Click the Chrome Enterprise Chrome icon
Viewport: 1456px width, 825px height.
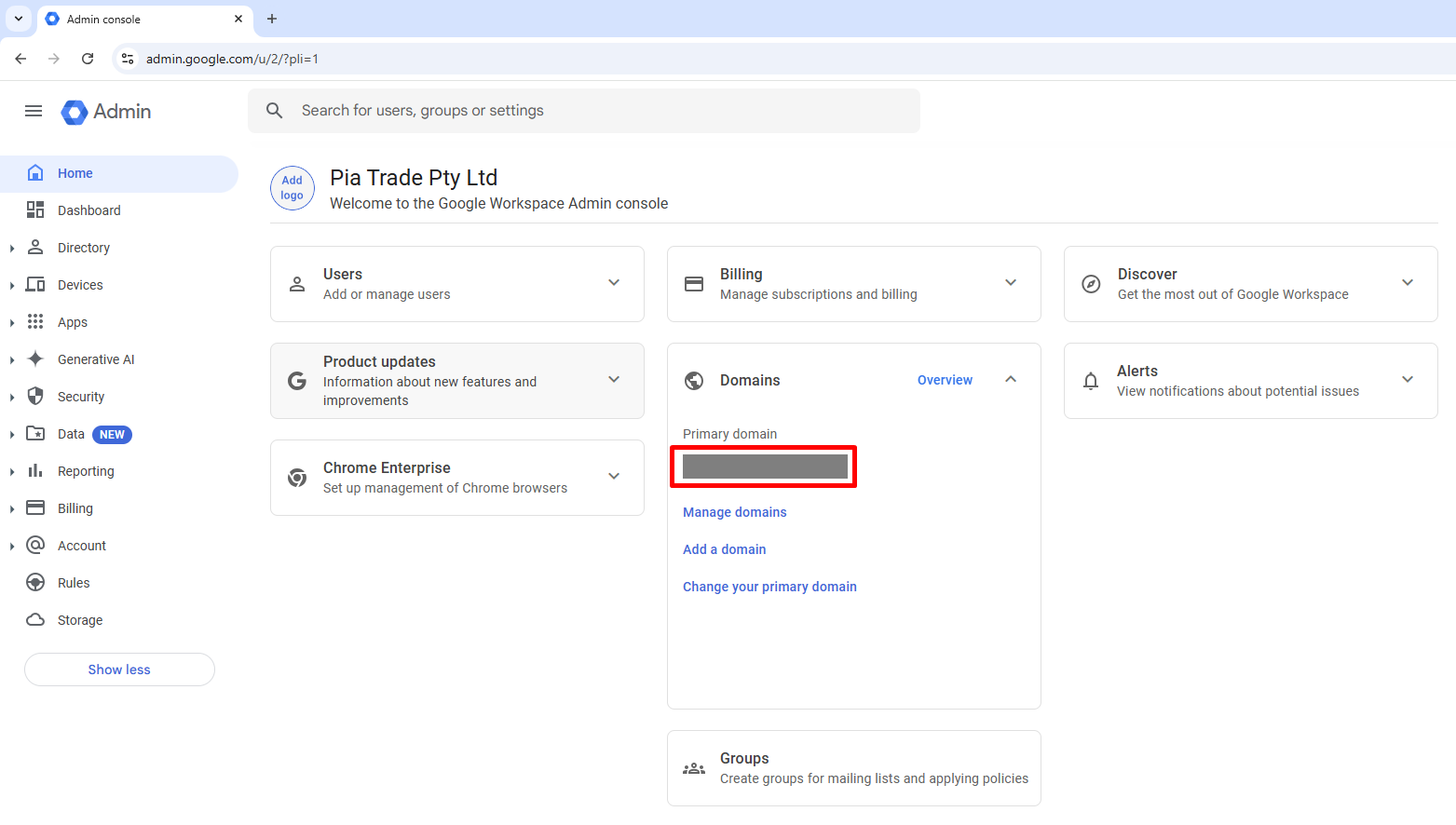[x=297, y=478]
